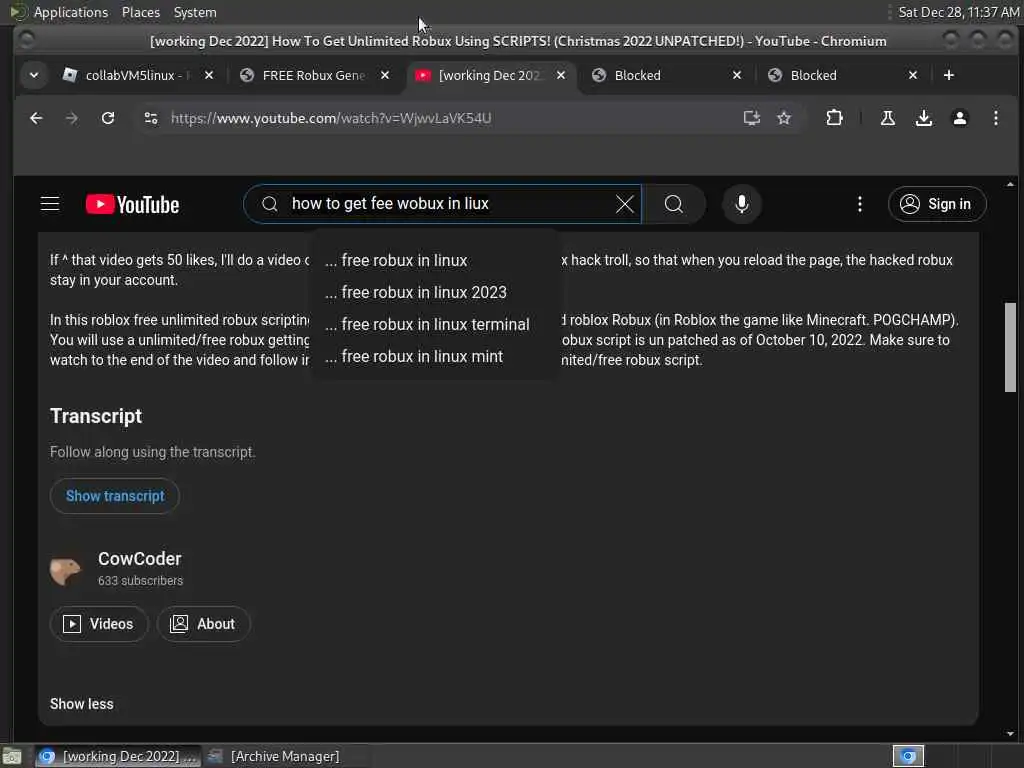
Task: Click the forward navigation arrow
Action: (x=72, y=118)
